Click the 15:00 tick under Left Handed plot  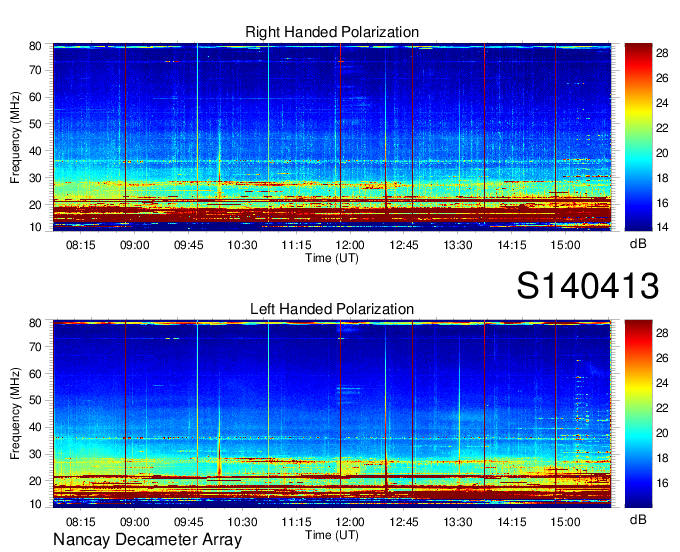point(566,522)
